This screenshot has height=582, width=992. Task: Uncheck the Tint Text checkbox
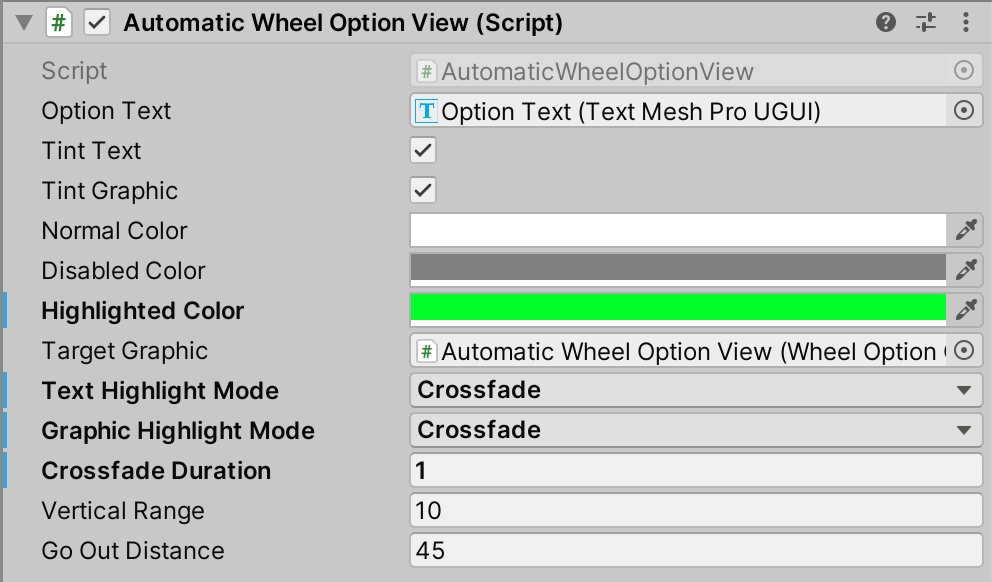click(x=423, y=151)
